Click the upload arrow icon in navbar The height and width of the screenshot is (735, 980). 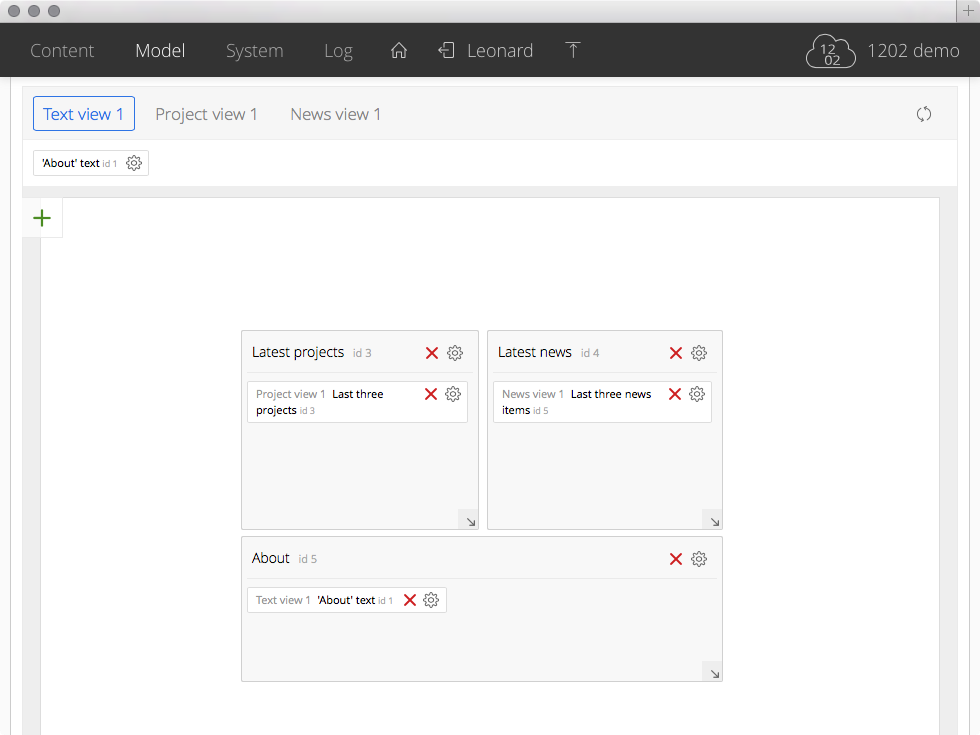[x=573, y=51]
